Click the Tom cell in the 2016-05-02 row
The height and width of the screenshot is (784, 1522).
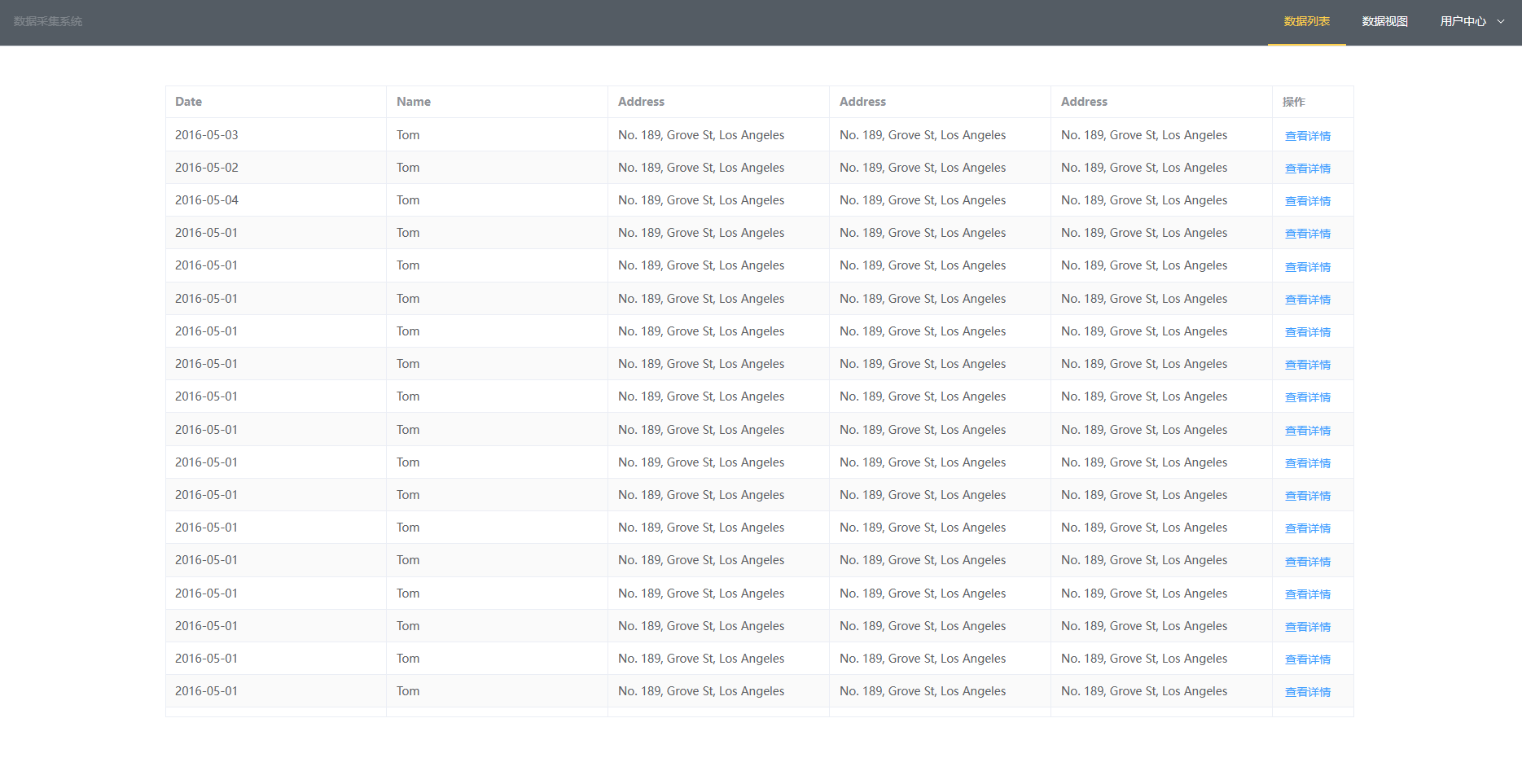(408, 168)
